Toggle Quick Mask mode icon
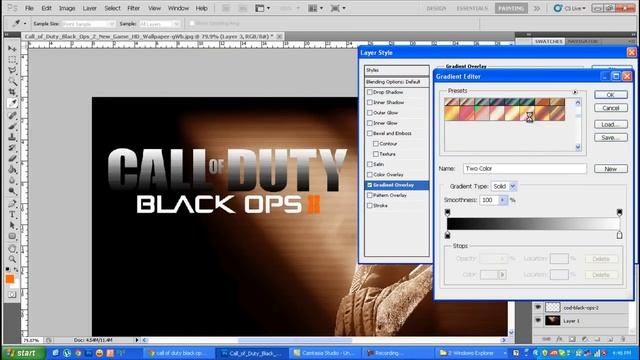This screenshot has width=640, height=360. click(x=12, y=295)
